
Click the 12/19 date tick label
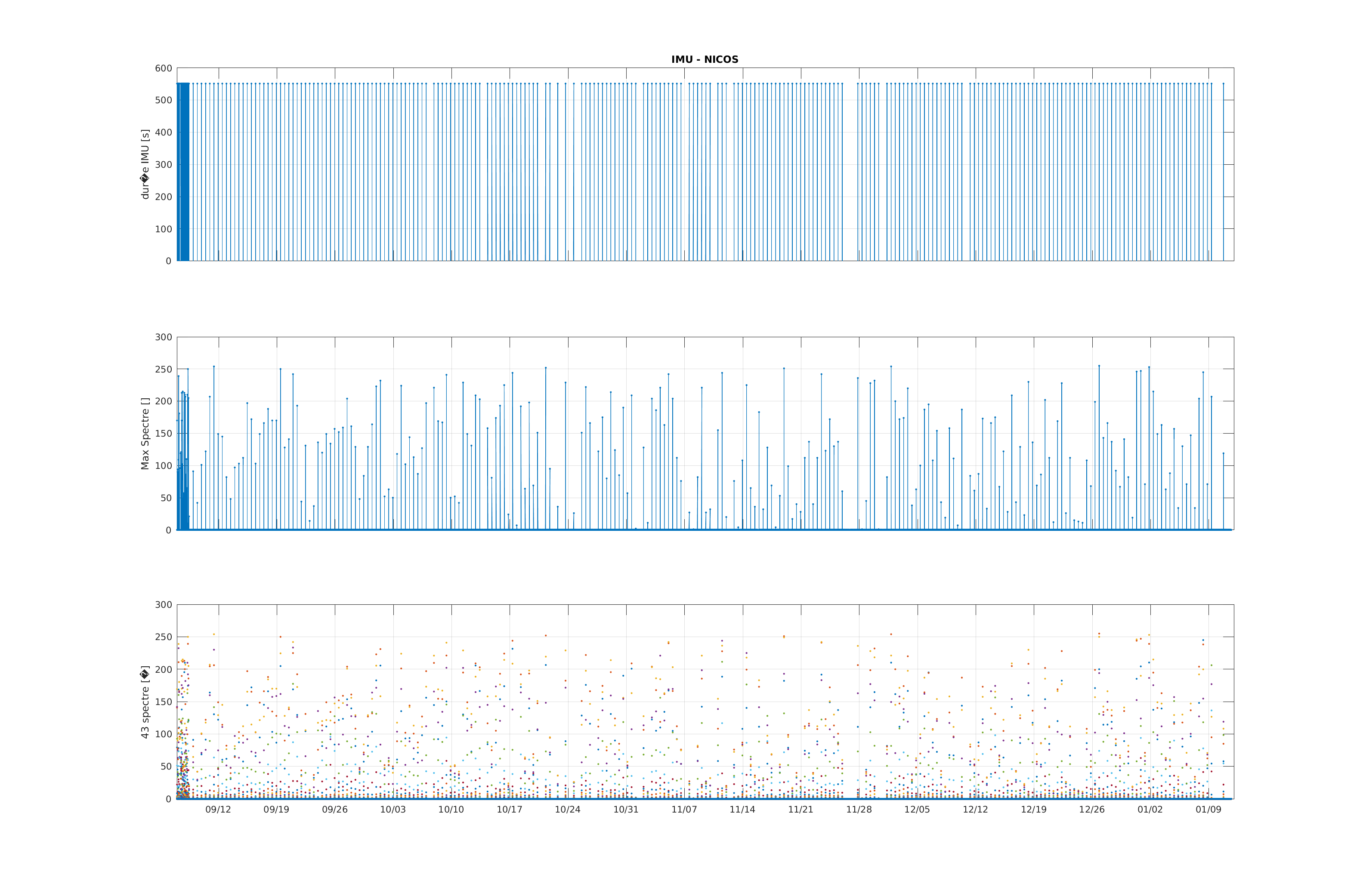(1034, 810)
